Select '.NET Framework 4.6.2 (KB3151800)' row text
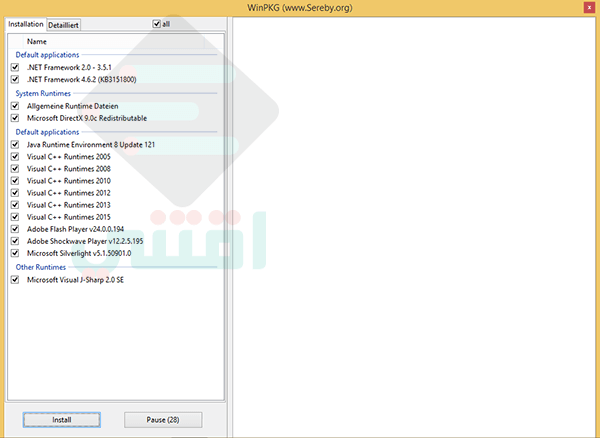 (82, 80)
